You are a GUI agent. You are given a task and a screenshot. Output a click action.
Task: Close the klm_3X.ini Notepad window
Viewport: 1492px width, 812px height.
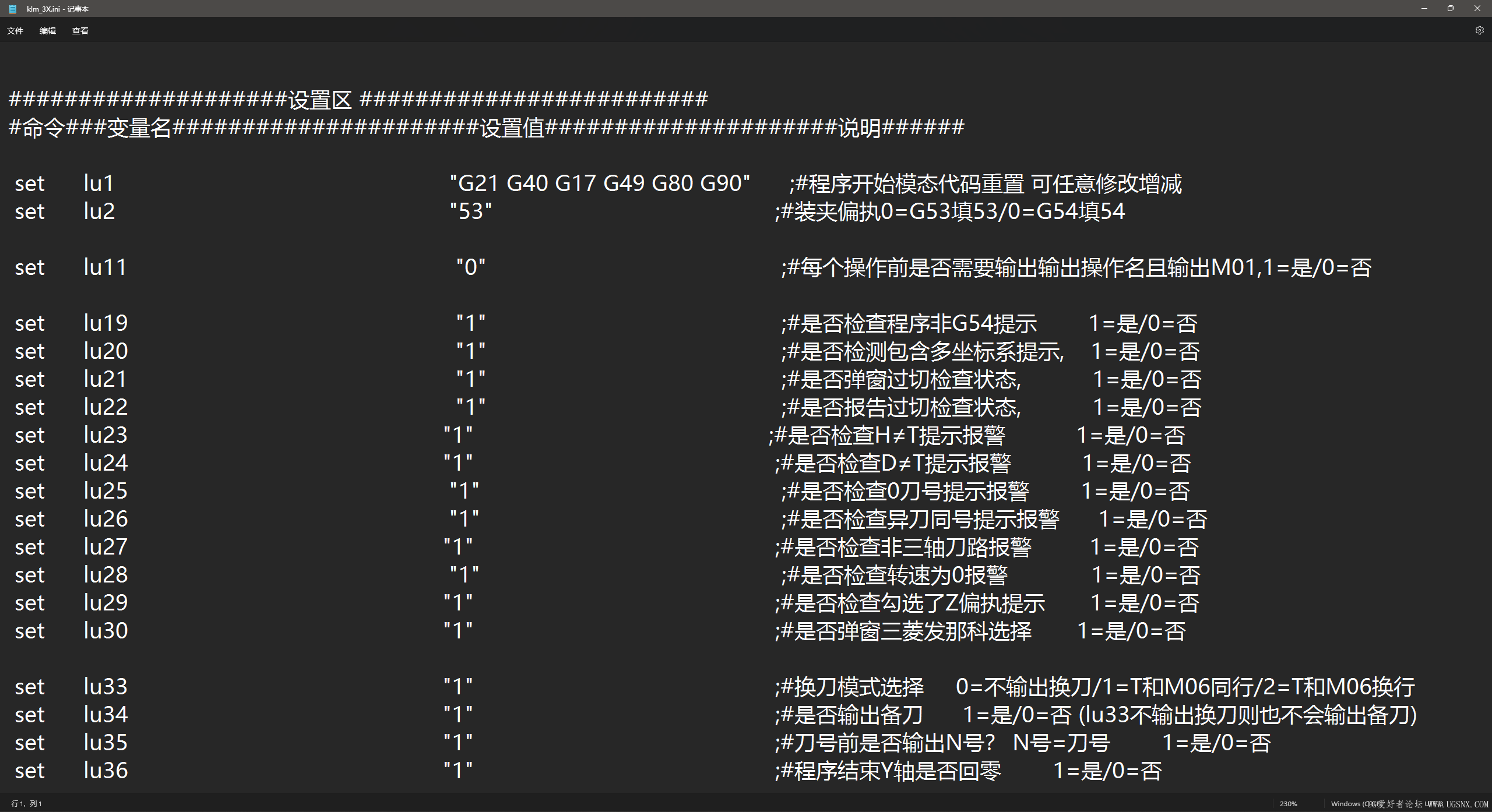click(x=1477, y=9)
